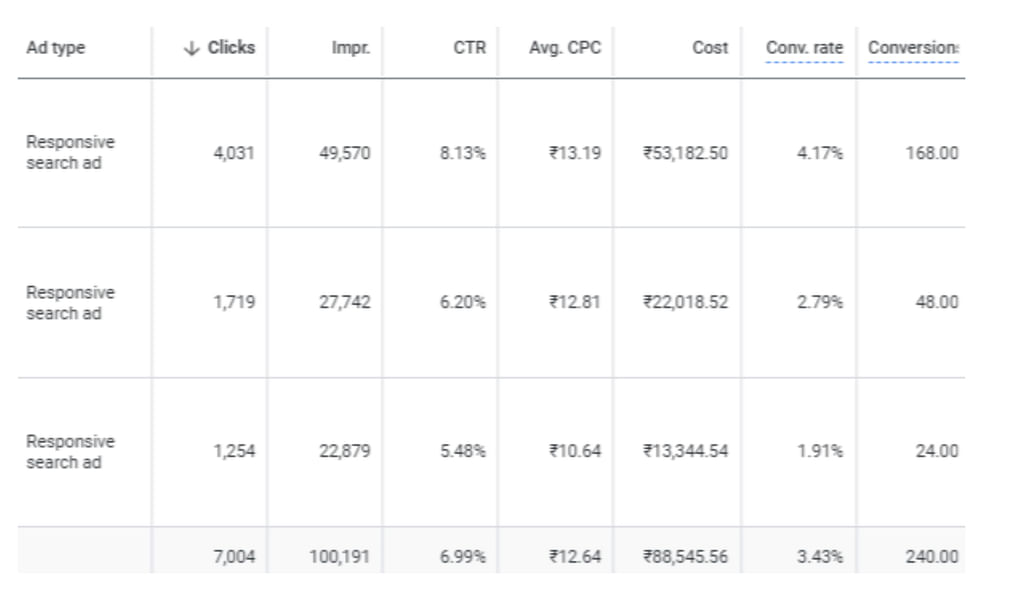
Task: Select the responsive search ad with 1,254 clicks
Action: pos(70,451)
